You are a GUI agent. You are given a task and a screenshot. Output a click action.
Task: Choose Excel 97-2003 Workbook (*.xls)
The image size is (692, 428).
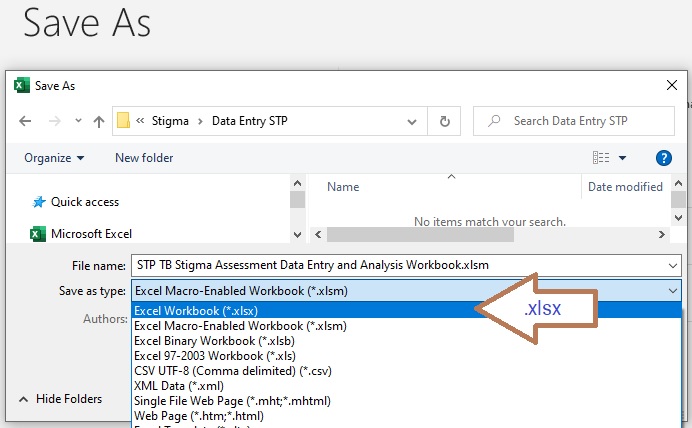[406, 356]
